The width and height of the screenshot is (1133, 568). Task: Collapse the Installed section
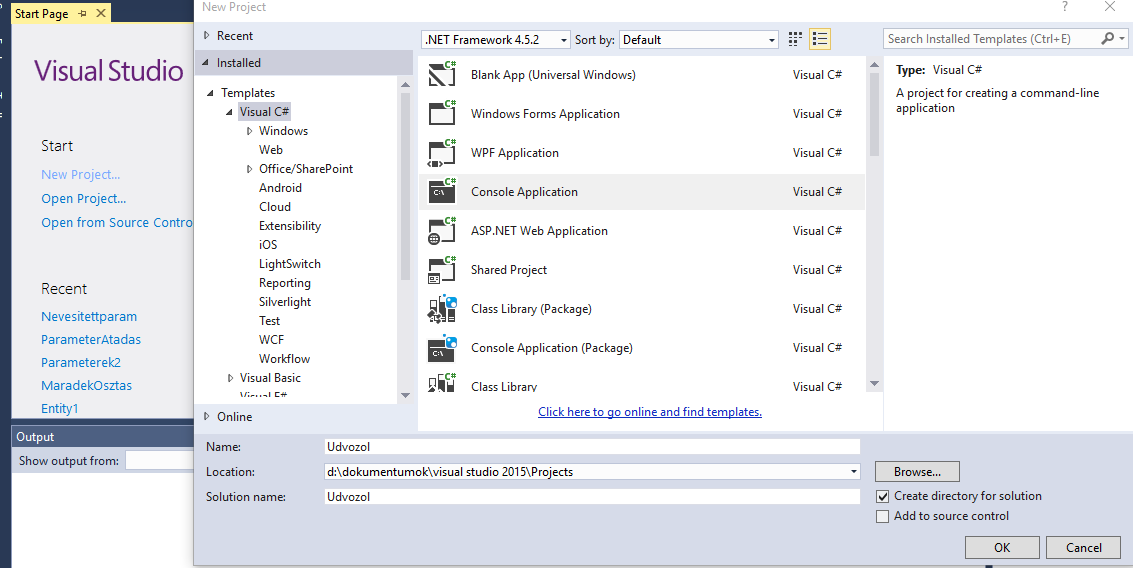(x=206, y=63)
